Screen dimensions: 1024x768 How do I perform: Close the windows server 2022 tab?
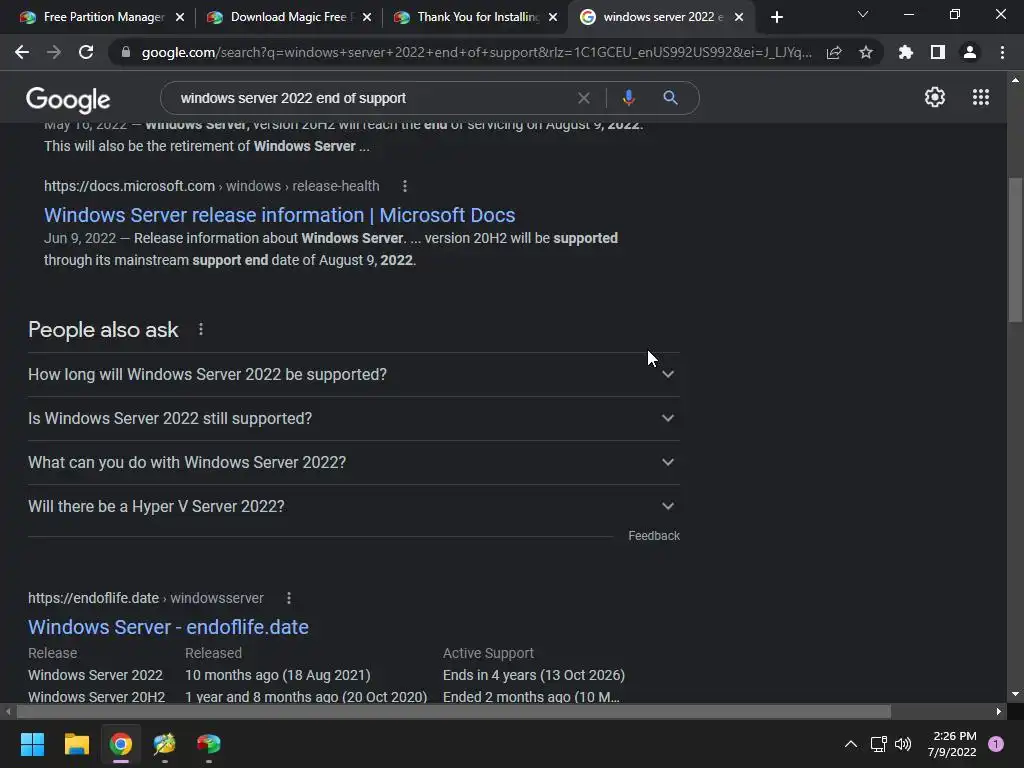(739, 17)
